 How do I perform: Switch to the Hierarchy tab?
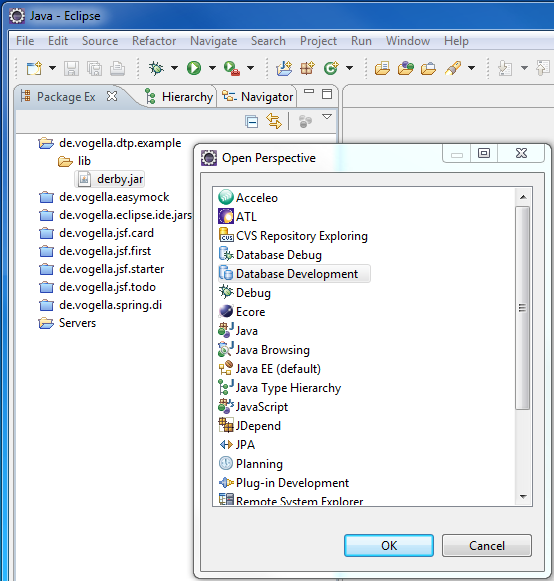179,97
